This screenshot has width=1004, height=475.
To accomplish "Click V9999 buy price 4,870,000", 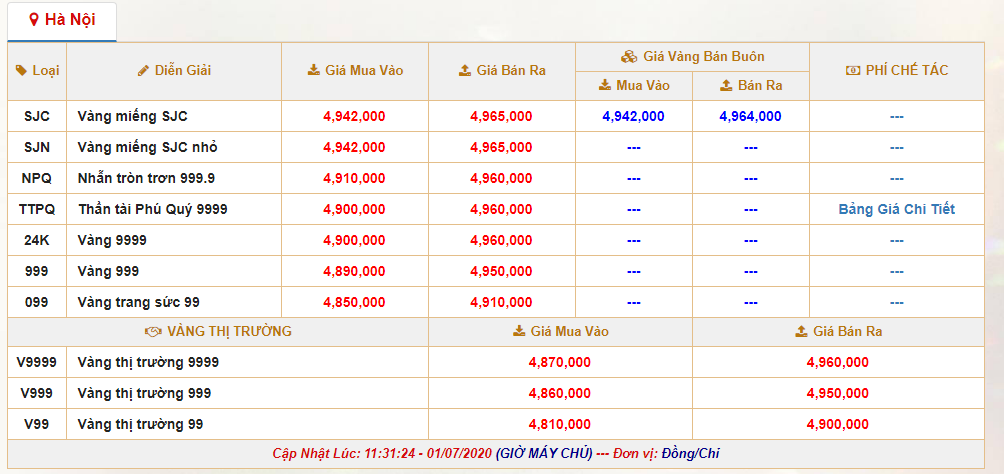I will click(560, 362).
